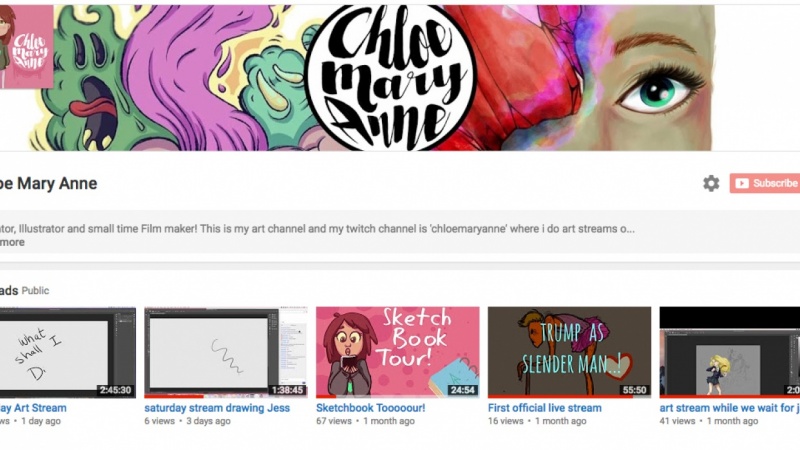Open the 'Sketchbook Tooooour!' video title
This screenshot has height=450, width=800.
click(370, 408)
